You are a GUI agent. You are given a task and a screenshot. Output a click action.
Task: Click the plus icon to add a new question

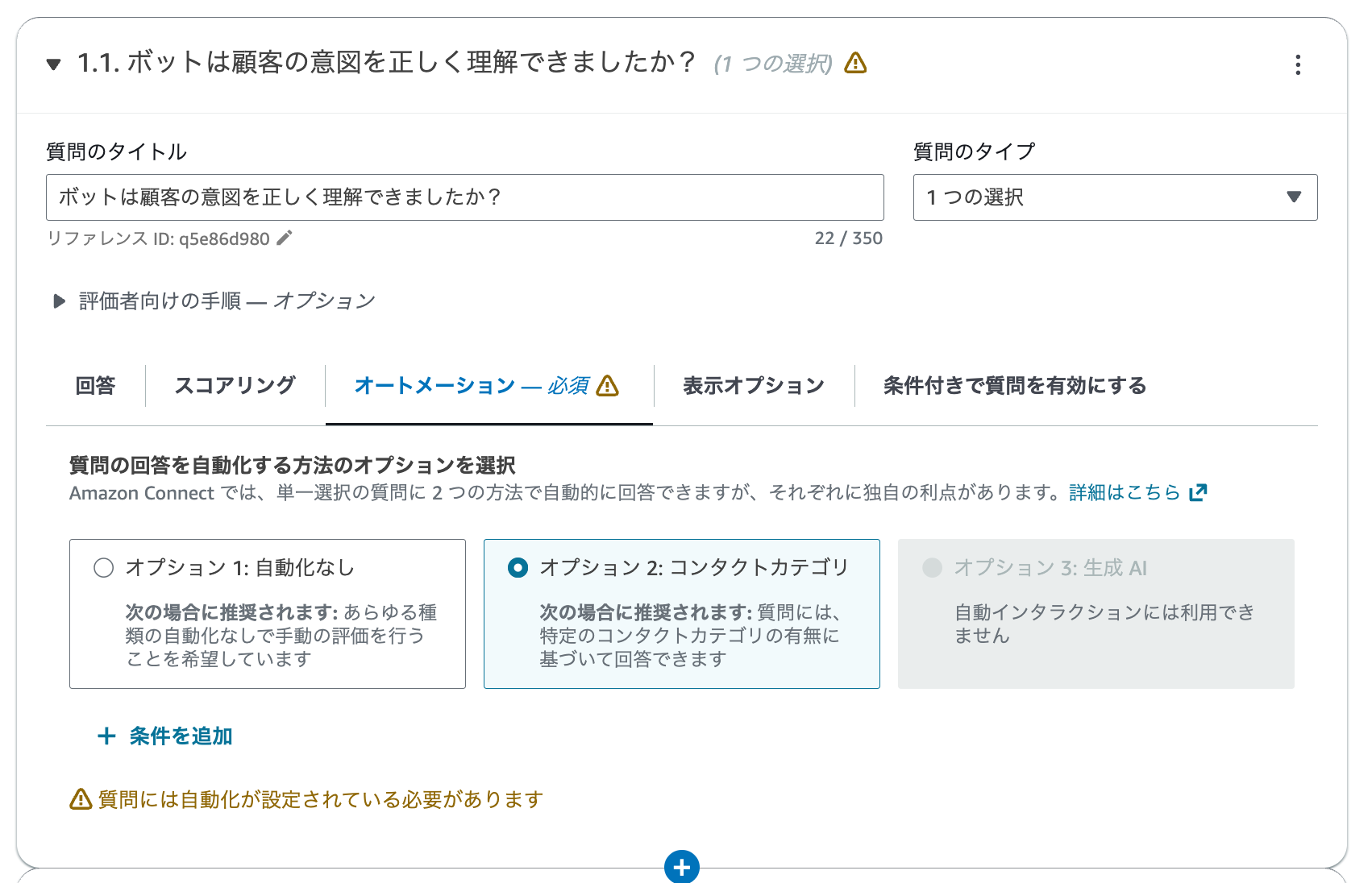coord(683,868)
